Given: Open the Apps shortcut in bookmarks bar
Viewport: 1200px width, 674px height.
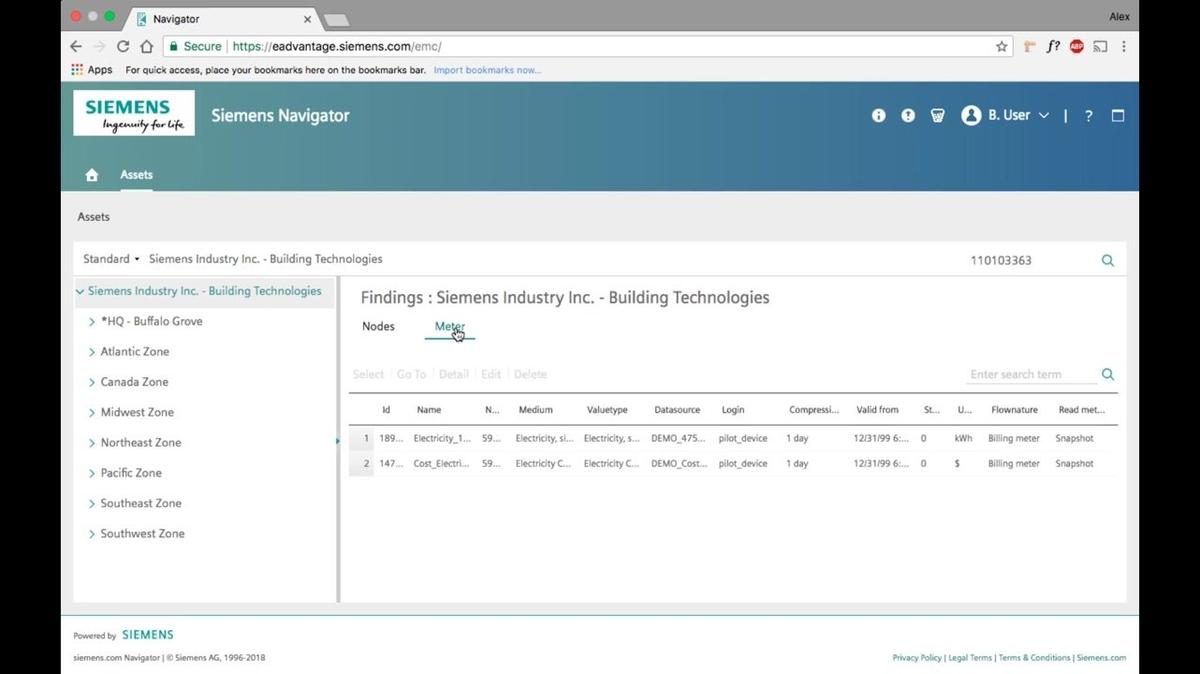Looking at the screenshot, I should [92, 70].
